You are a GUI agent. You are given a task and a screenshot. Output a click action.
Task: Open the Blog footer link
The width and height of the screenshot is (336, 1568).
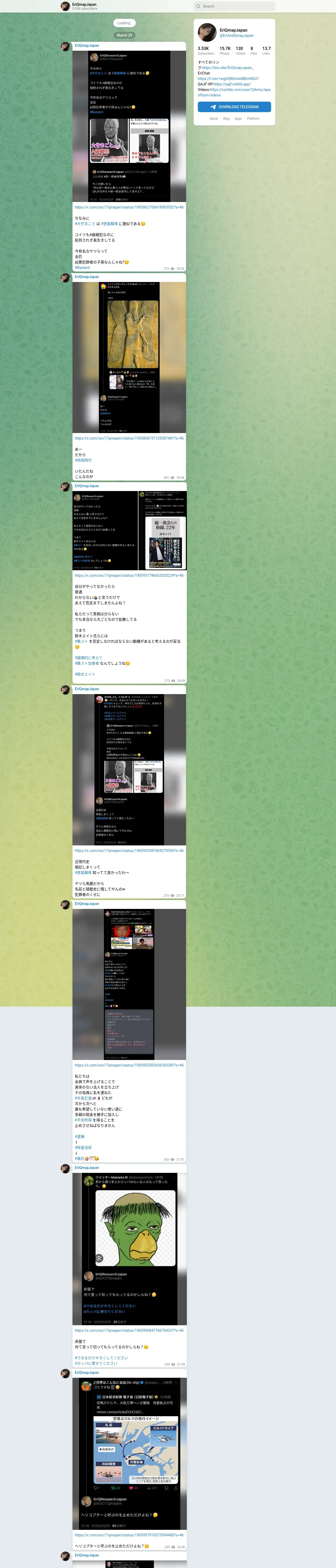(x=226, y=119)
